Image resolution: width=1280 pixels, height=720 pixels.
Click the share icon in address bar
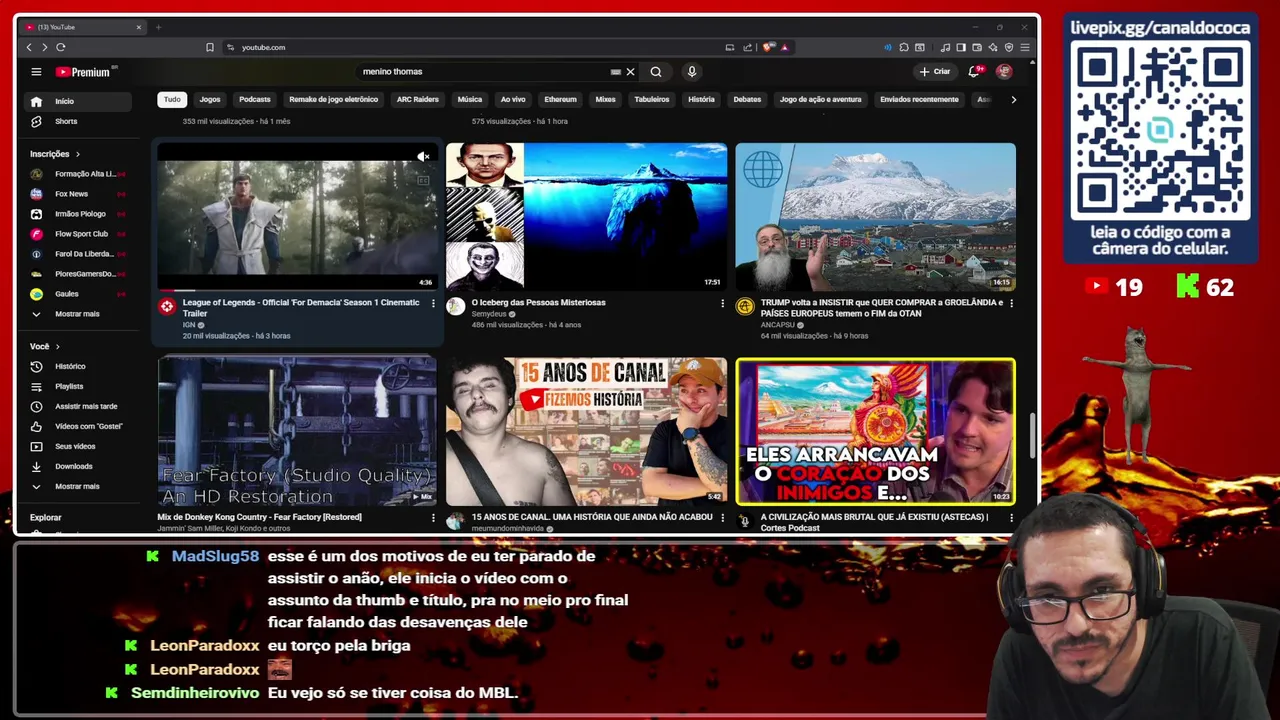[747, 47]
